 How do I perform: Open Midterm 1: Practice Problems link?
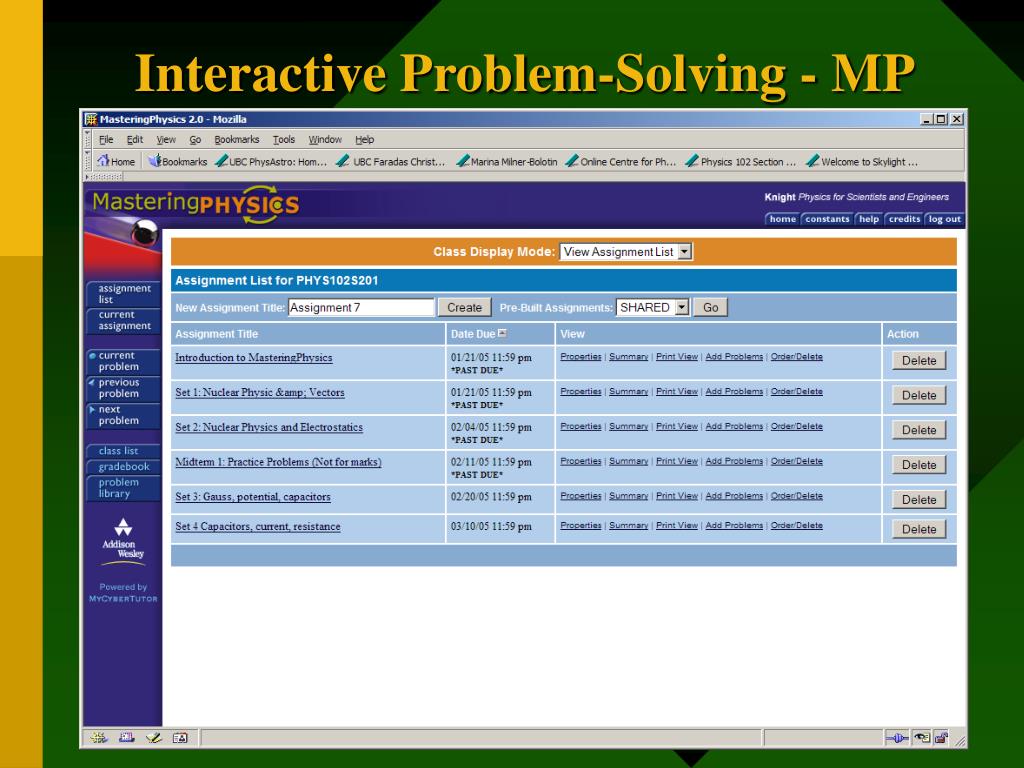coord(278,462)
